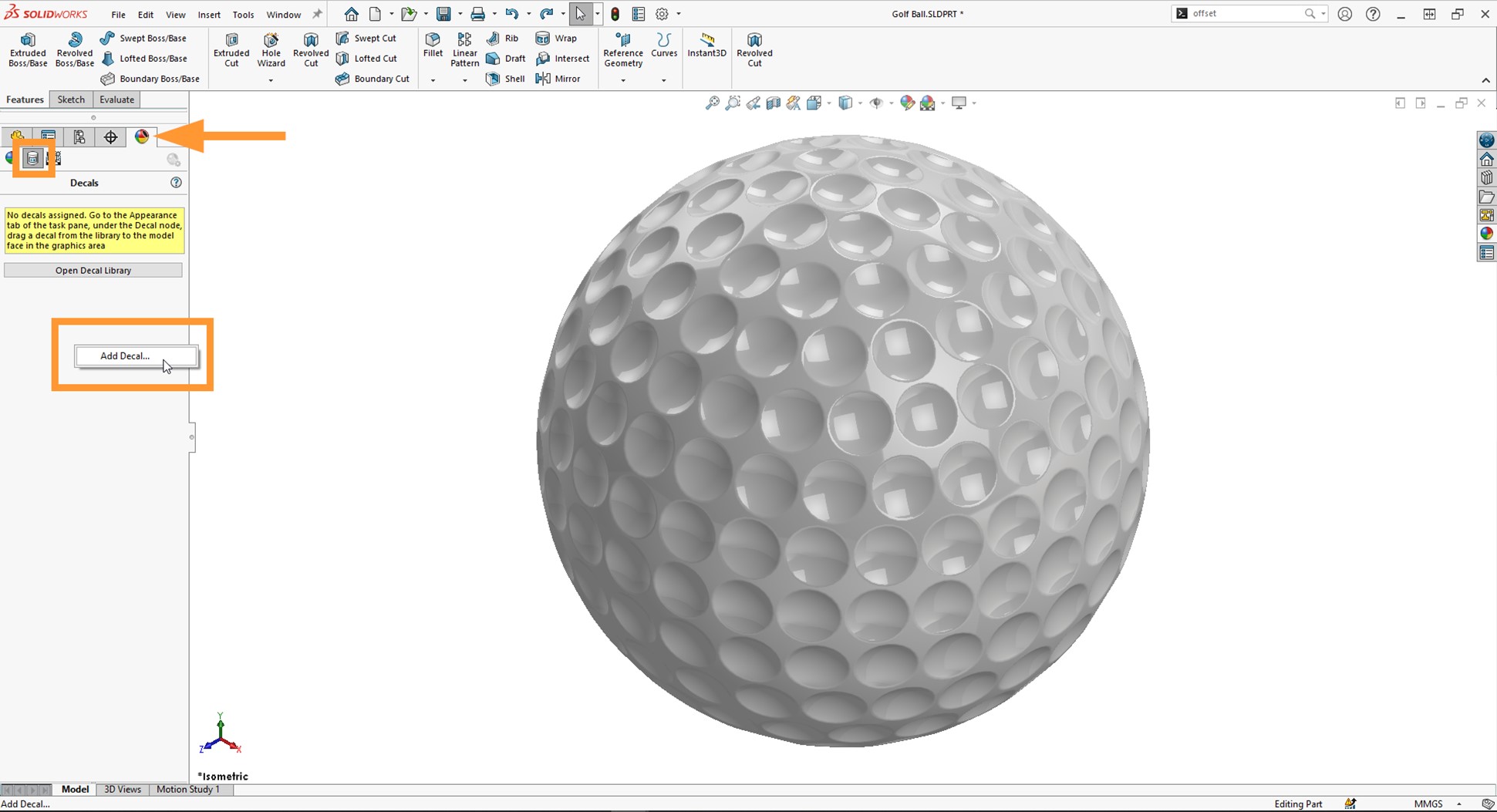Open the Appearances task pane tab
This screenshot has height=812, width=1497.
(x=1486, y=232)
